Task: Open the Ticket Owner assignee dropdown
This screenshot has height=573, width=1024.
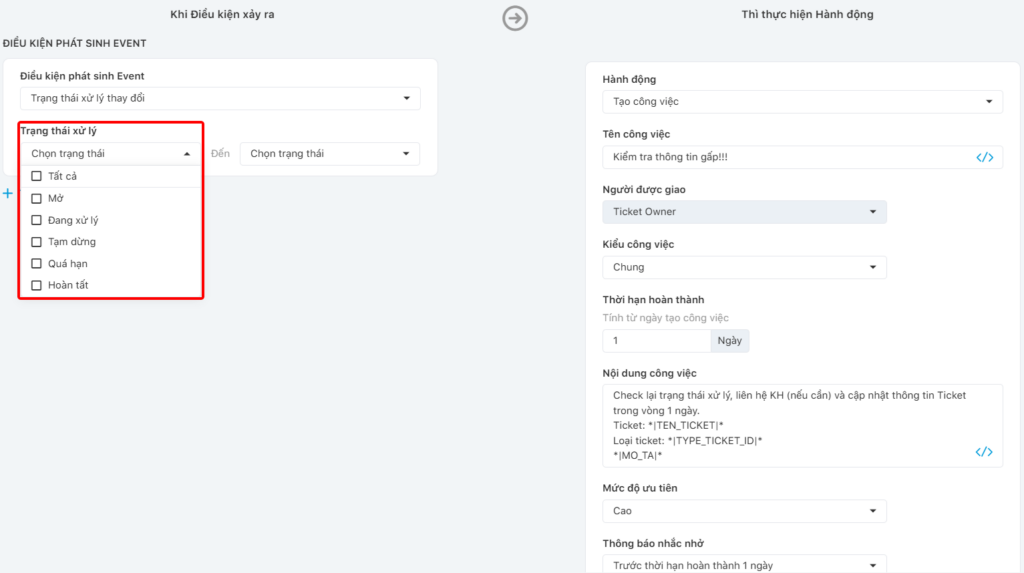Action: [x=744, y=212]
